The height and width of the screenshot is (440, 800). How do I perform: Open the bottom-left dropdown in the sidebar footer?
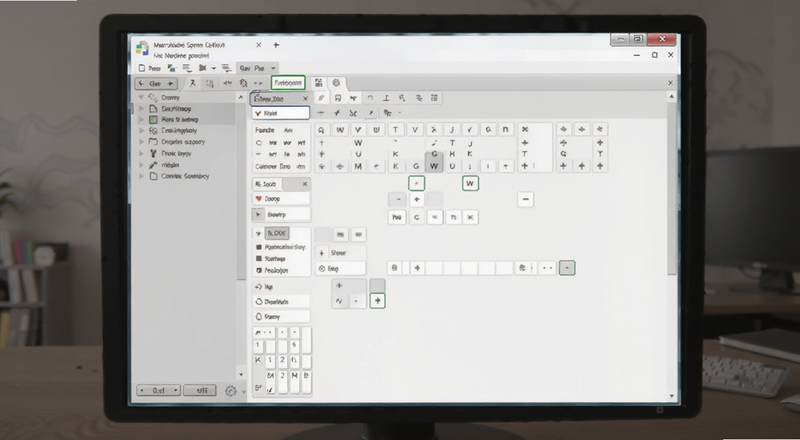click(x=159, y=390)
